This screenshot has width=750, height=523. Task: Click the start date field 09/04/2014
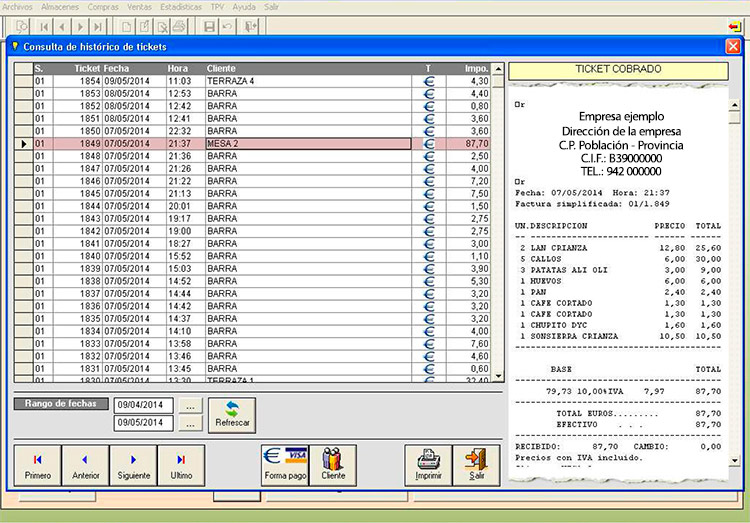(x=143, y=405)
